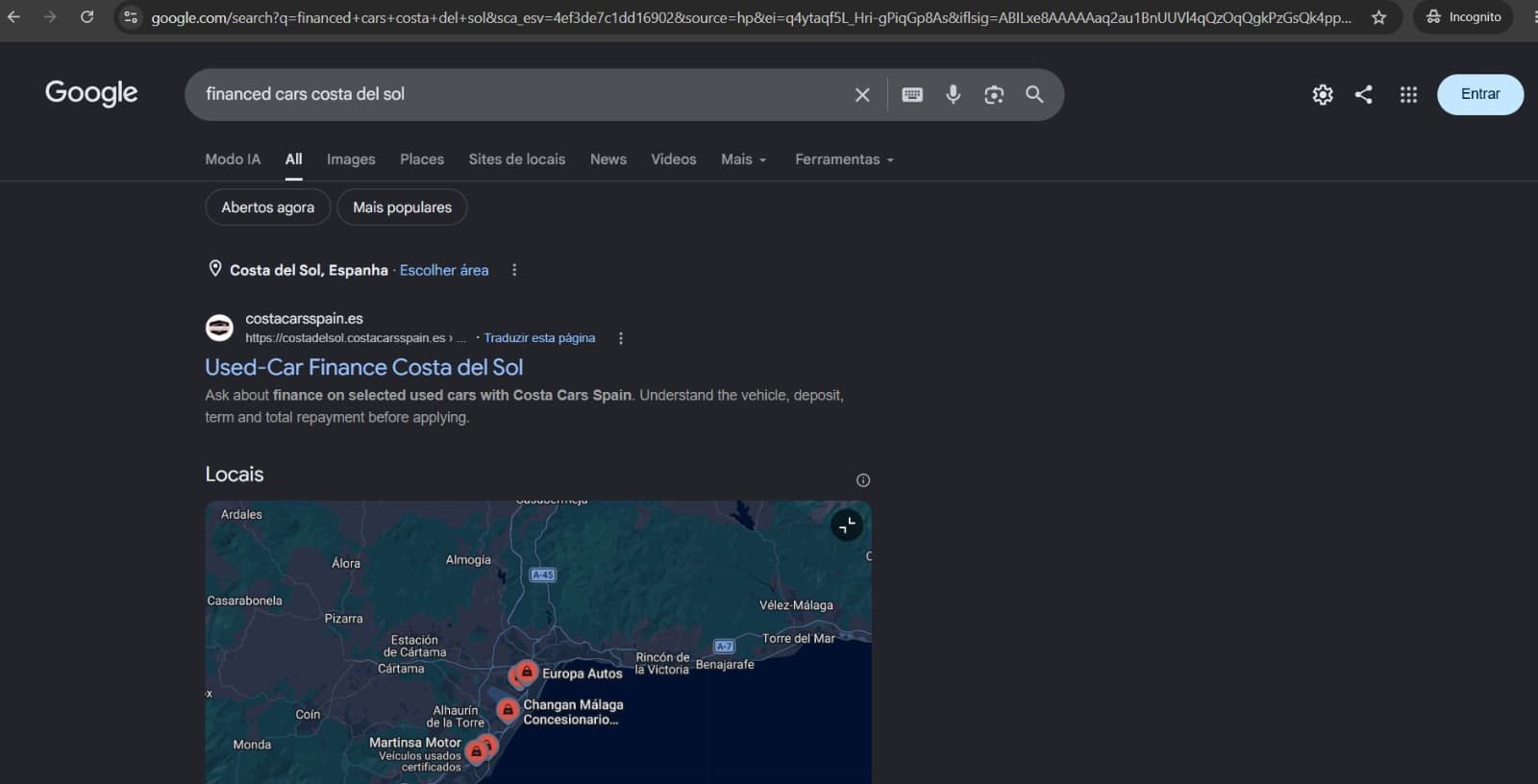The height and width of the screenshot is (784, 1538).
Task: Select Martinsa Motor label on map
Action: point(415,743)
